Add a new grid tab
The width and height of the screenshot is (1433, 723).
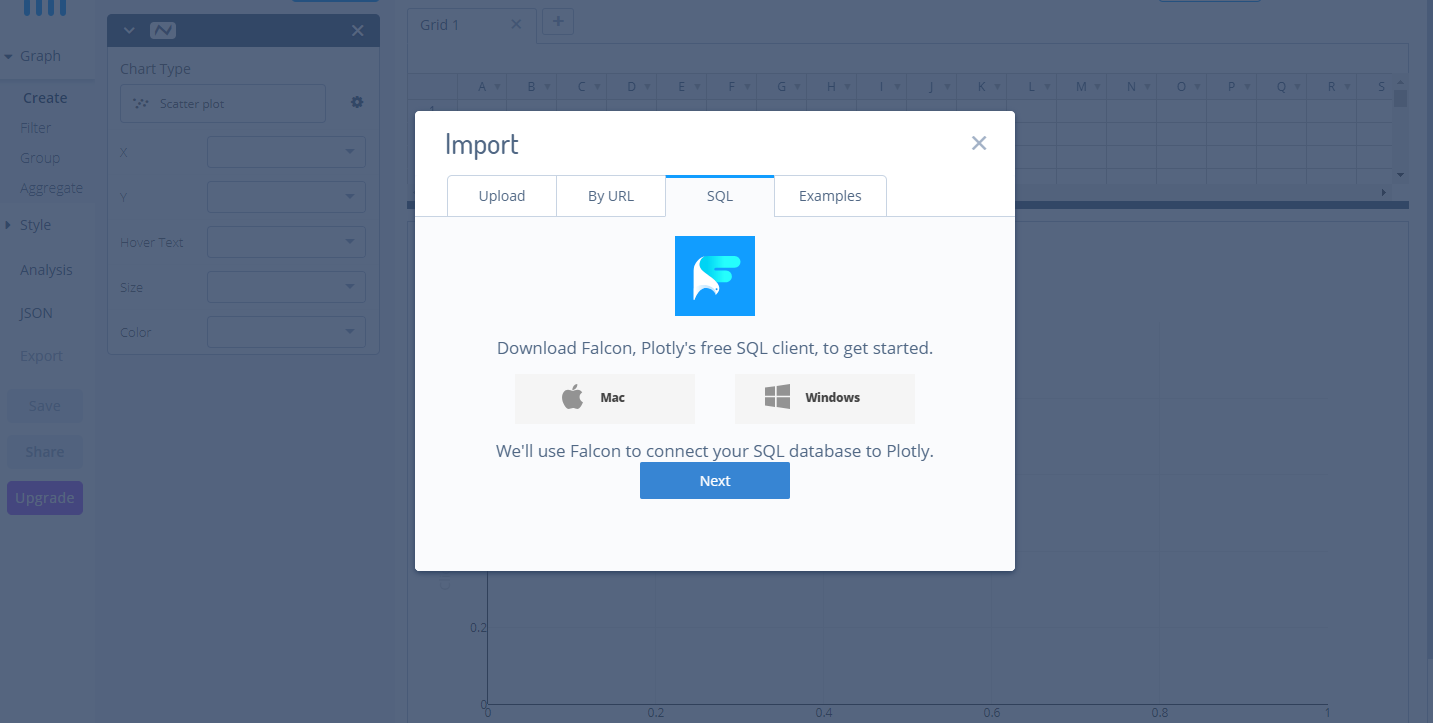(x=557, y=21)
